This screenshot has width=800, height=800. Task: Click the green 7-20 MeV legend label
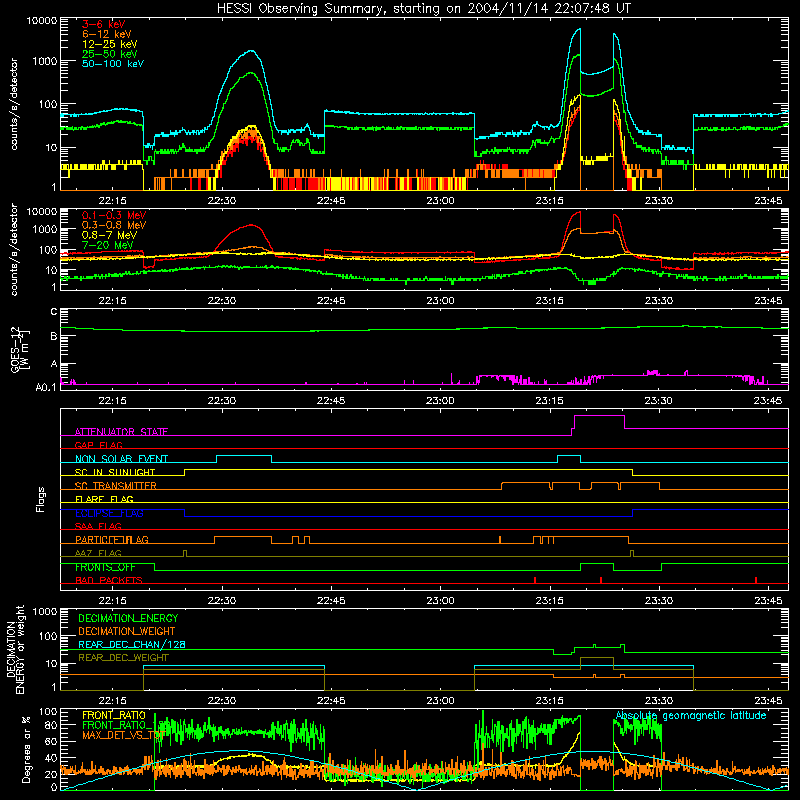coord(108,245)
